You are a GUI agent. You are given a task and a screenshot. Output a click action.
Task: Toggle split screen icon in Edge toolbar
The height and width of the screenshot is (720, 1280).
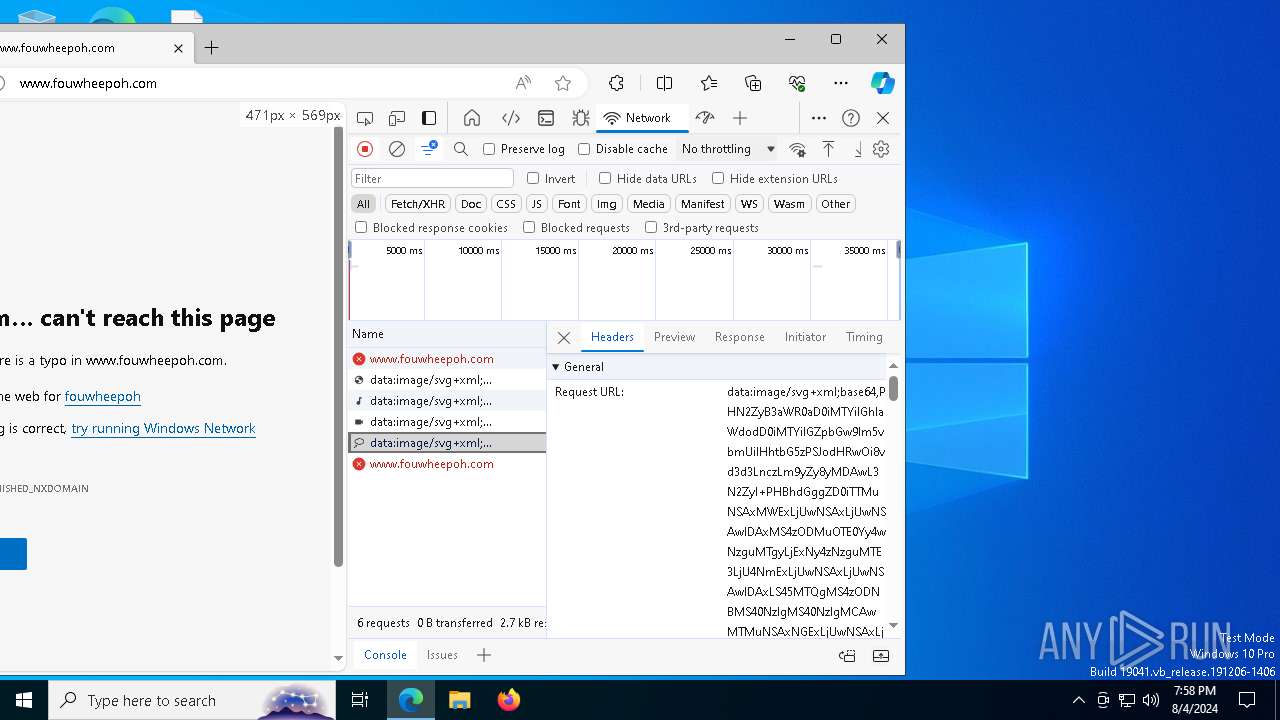(x=664, y=83)
